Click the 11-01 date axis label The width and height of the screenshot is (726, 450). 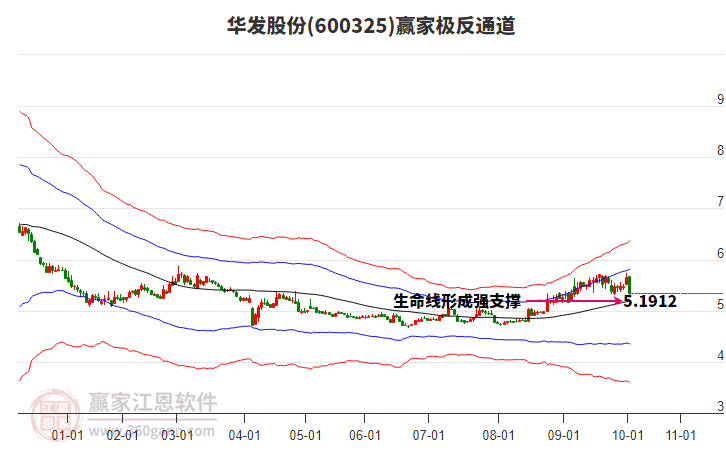681,436
